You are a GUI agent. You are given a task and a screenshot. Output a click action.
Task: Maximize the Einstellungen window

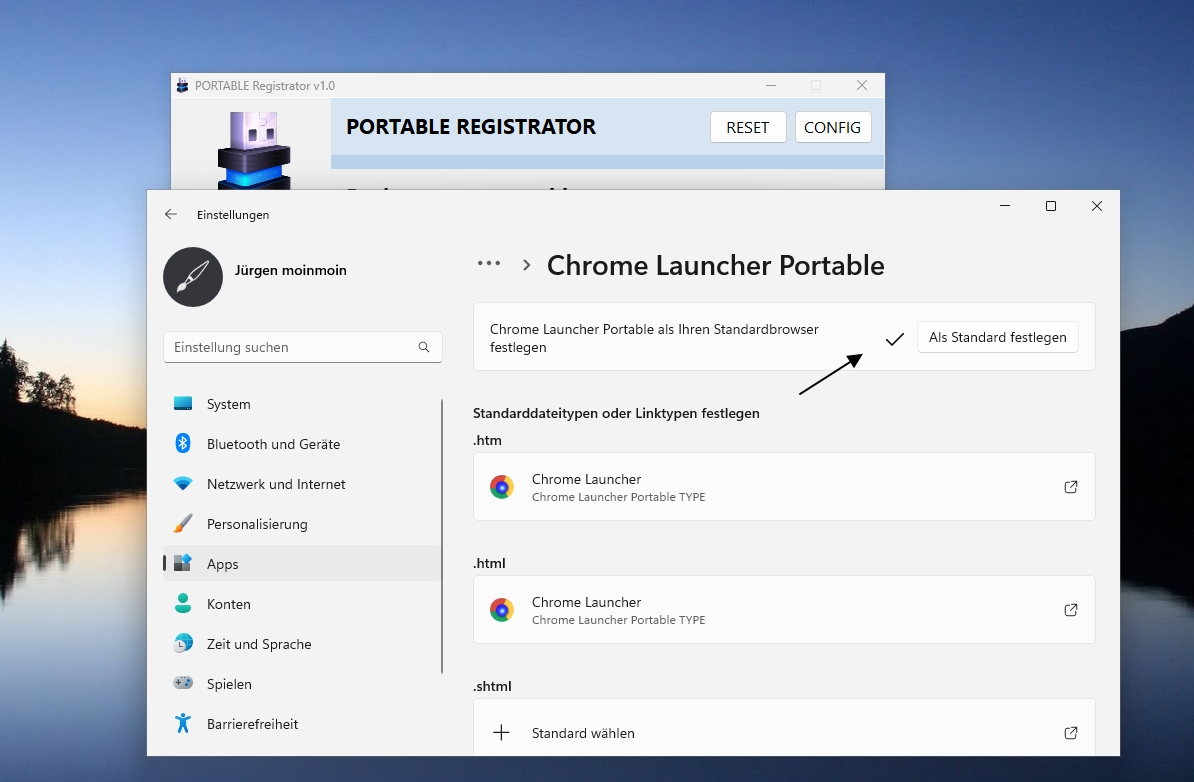coord(1051,206)
